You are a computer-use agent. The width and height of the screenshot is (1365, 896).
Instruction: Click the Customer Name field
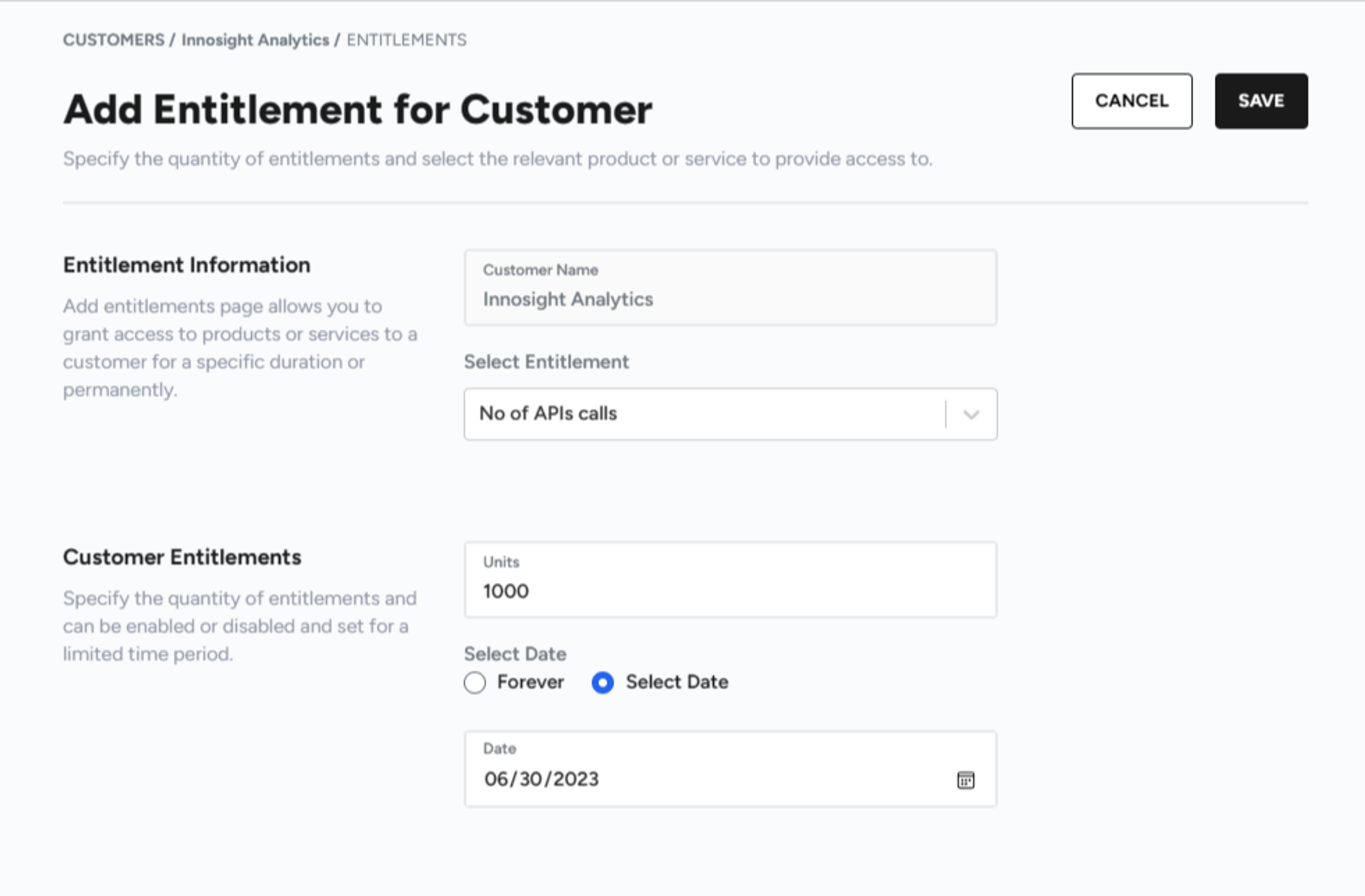(x=730, y=288)
